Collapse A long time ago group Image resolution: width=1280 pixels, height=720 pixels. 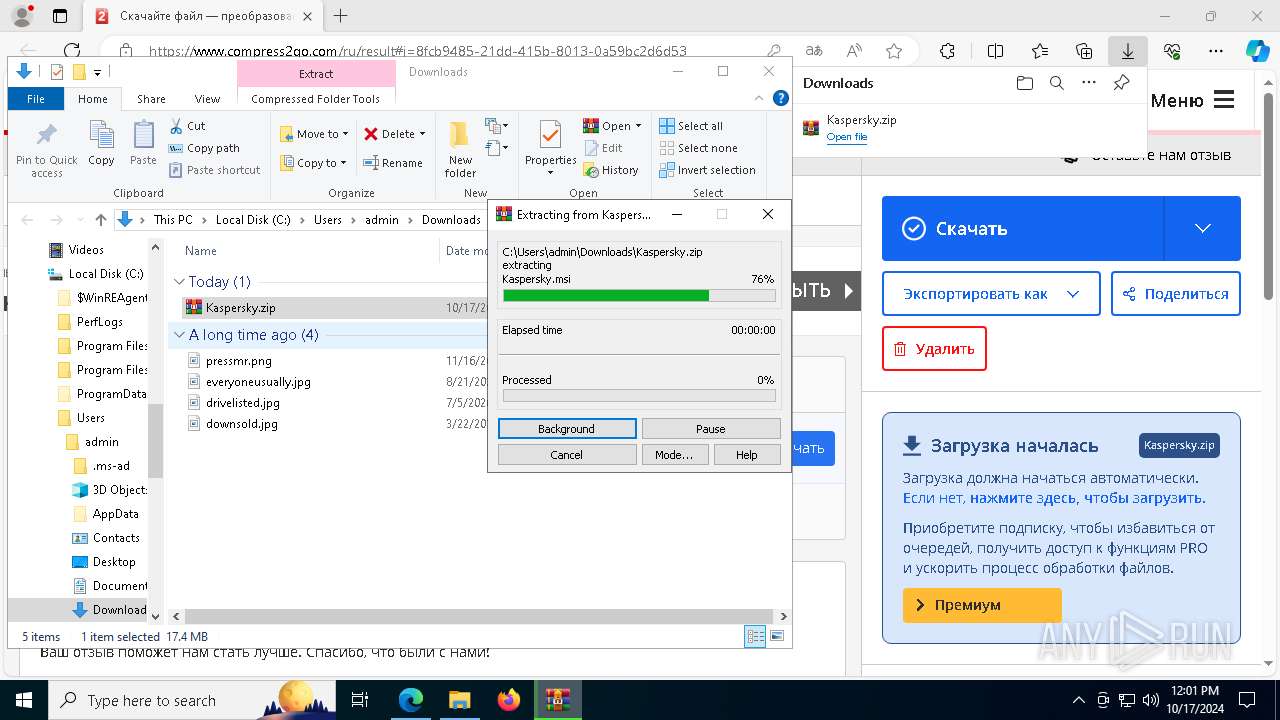click(180, 335)
